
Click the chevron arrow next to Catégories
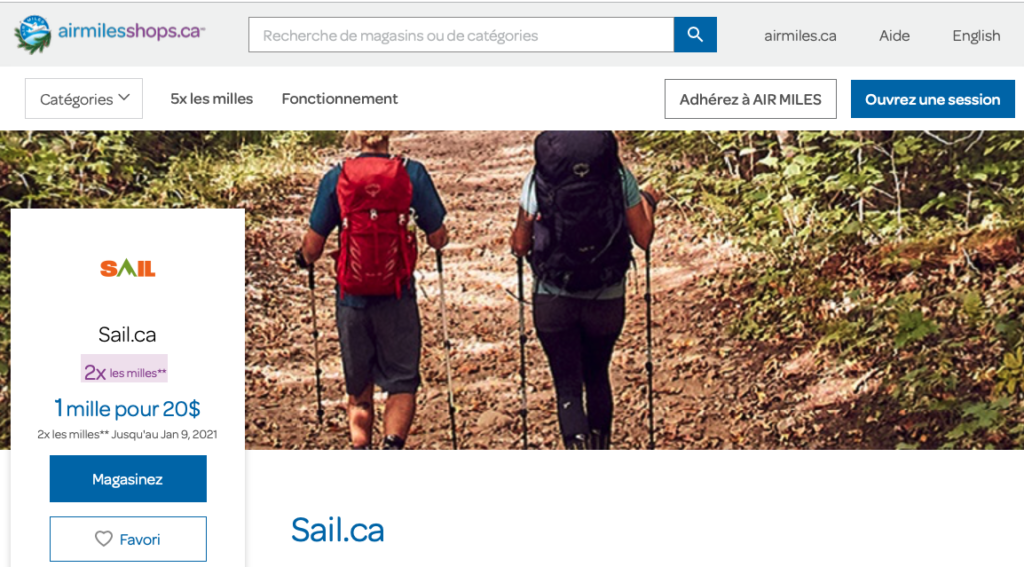(x=124, y=98)
